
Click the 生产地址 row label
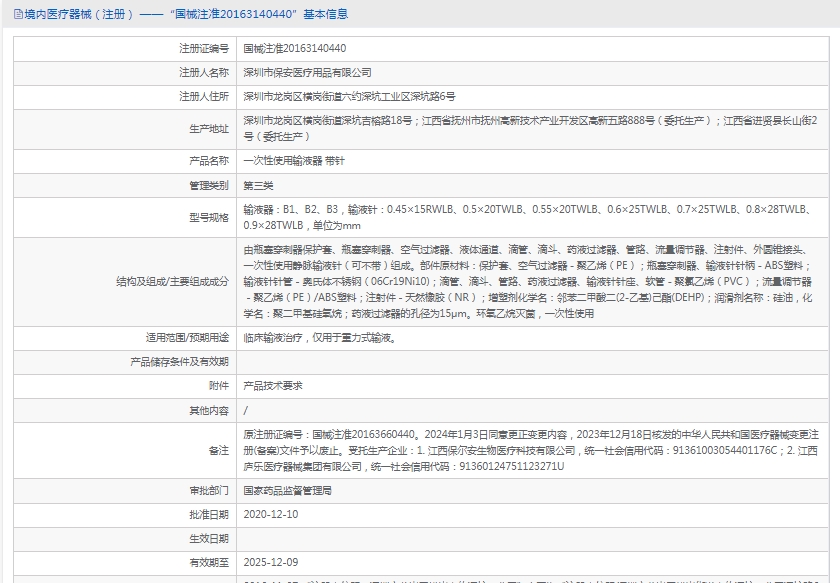(x=208, y=128)
